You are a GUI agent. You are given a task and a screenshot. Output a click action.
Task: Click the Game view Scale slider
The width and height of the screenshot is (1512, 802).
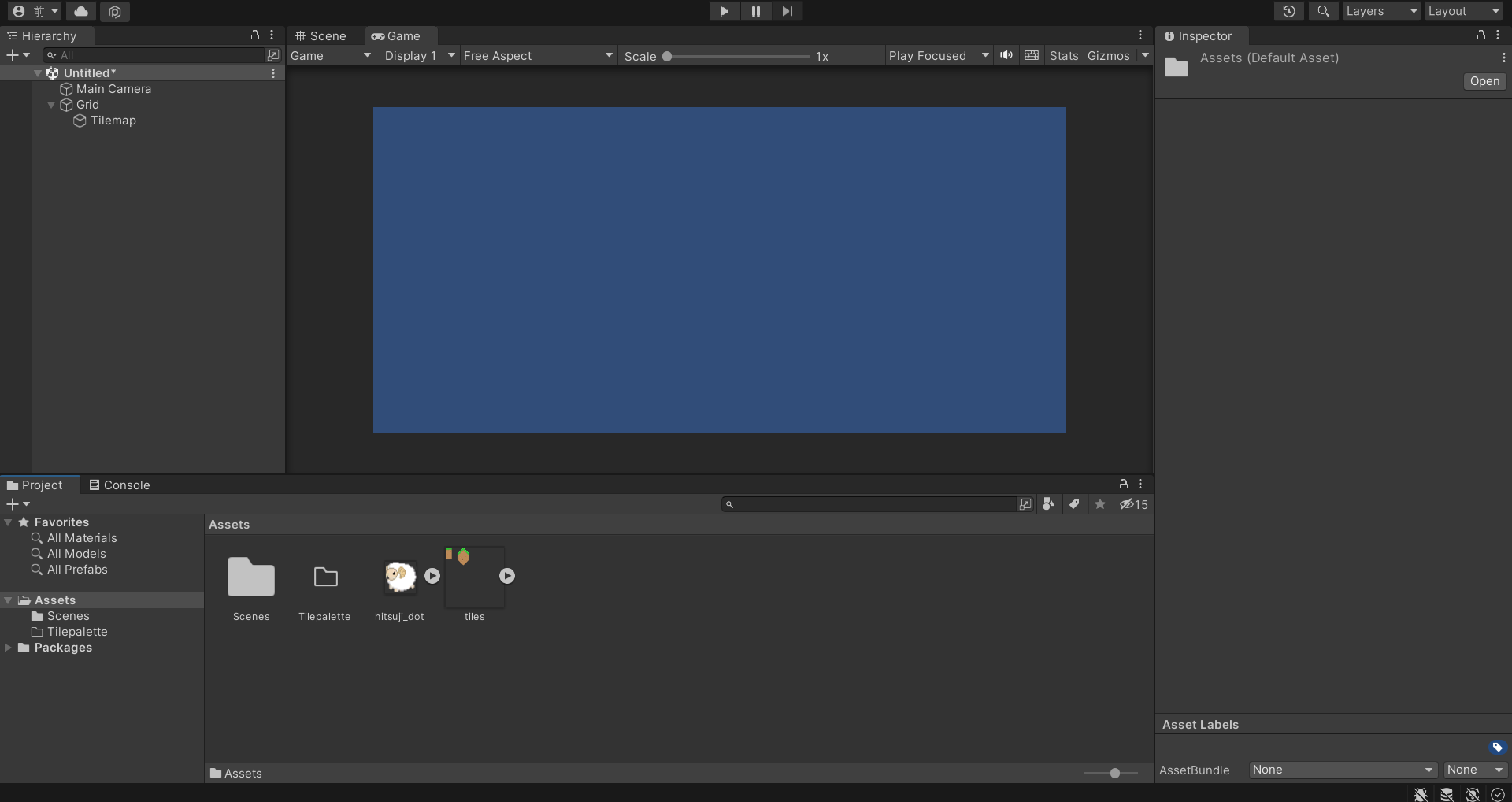pos(737,56)
